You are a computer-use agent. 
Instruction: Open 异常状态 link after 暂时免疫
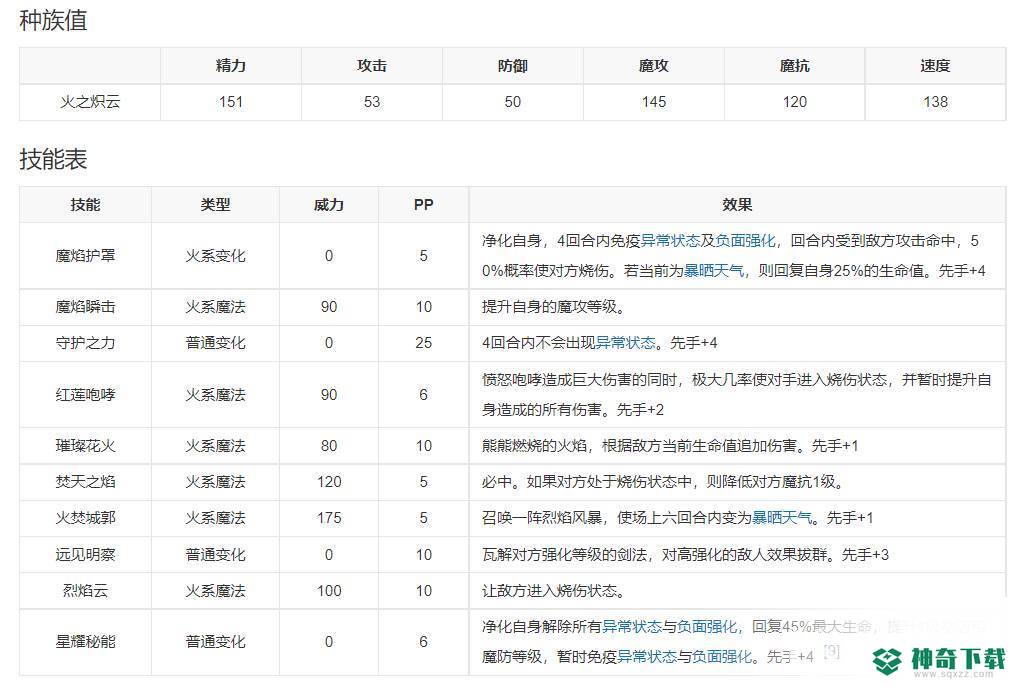646,657
